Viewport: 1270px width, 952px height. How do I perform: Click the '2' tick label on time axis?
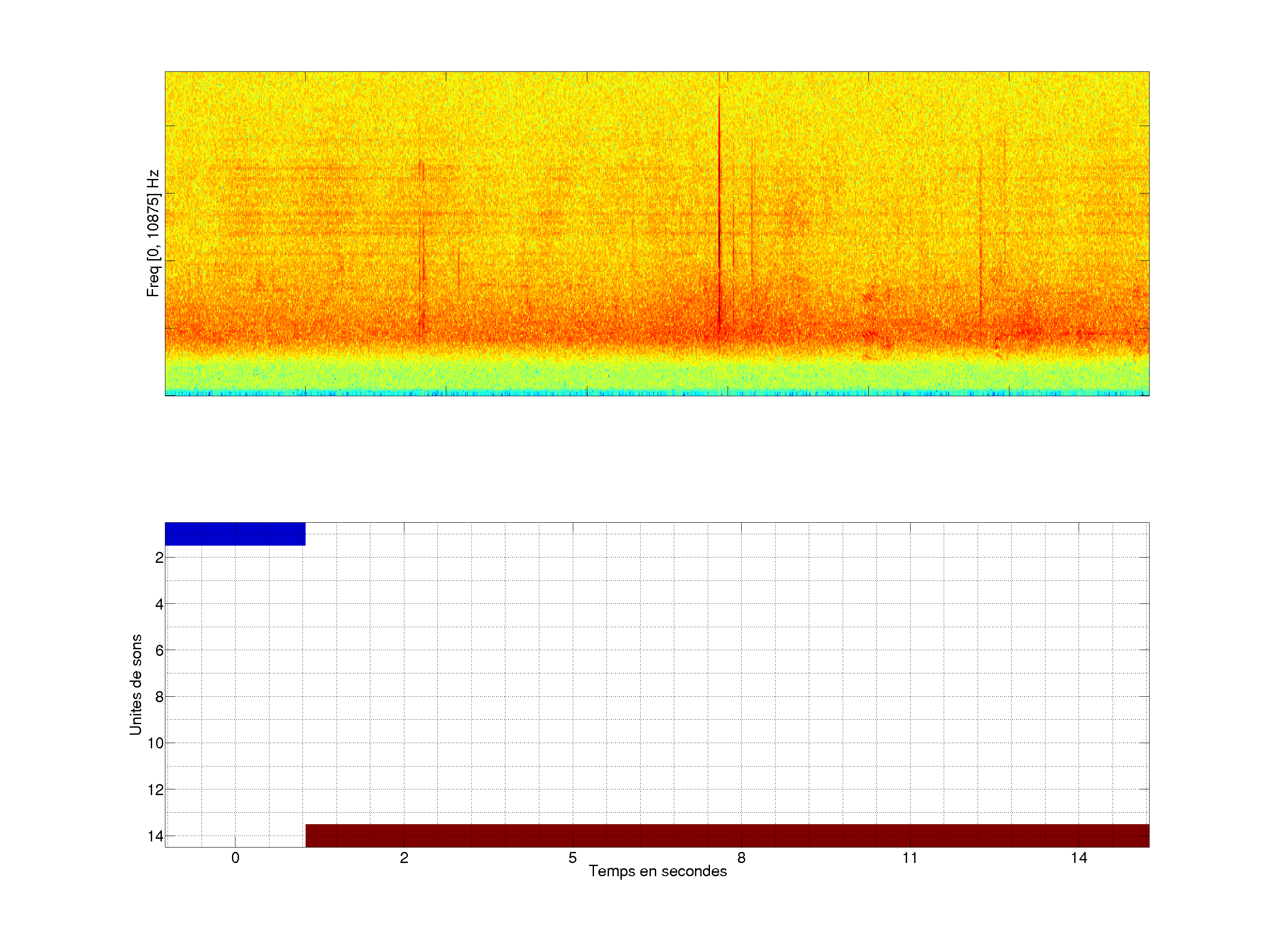(x=404, y=858)
